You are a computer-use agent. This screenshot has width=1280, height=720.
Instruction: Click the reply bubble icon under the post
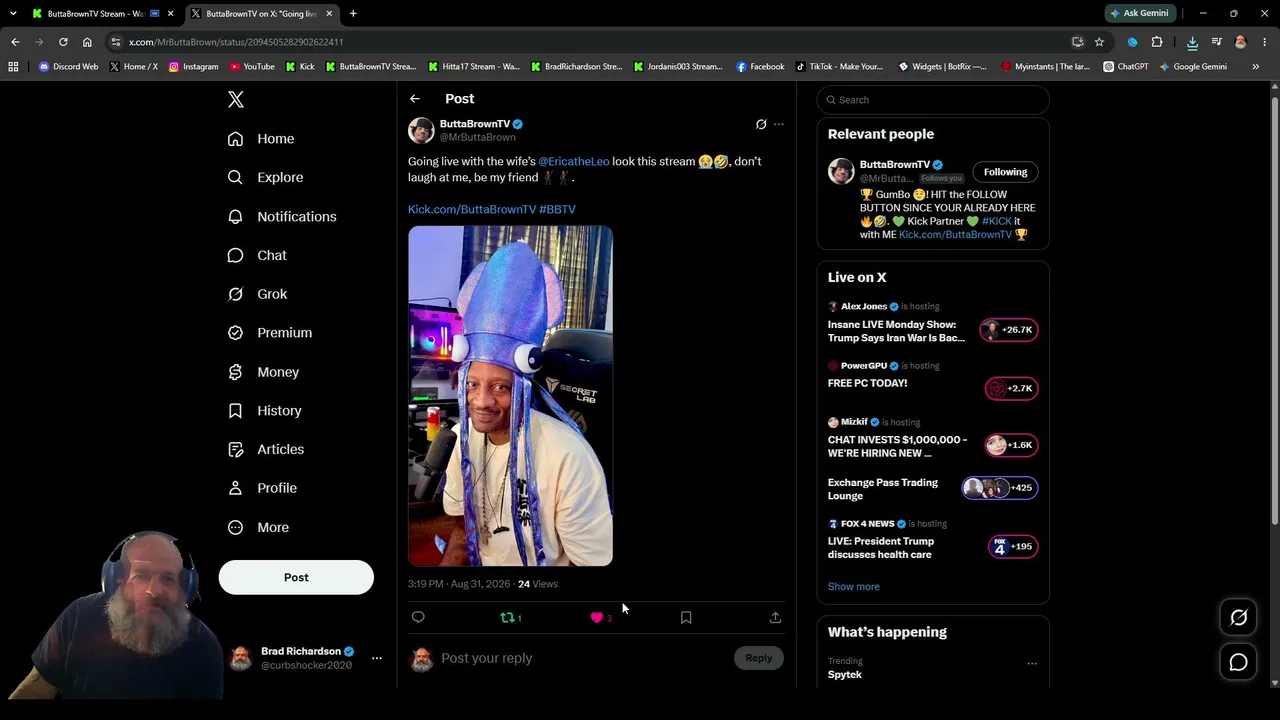click(418, 617)
